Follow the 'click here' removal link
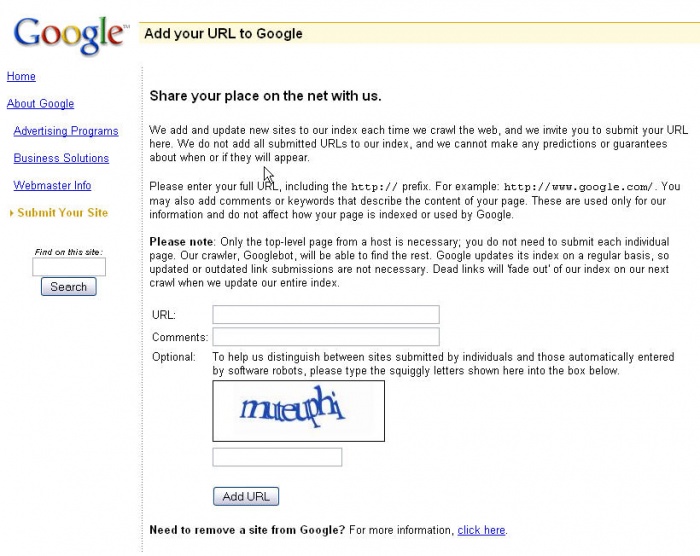Image resolution: width=700 pixels, height=556 pixels. pyautogui.click(x=482, y=530)
